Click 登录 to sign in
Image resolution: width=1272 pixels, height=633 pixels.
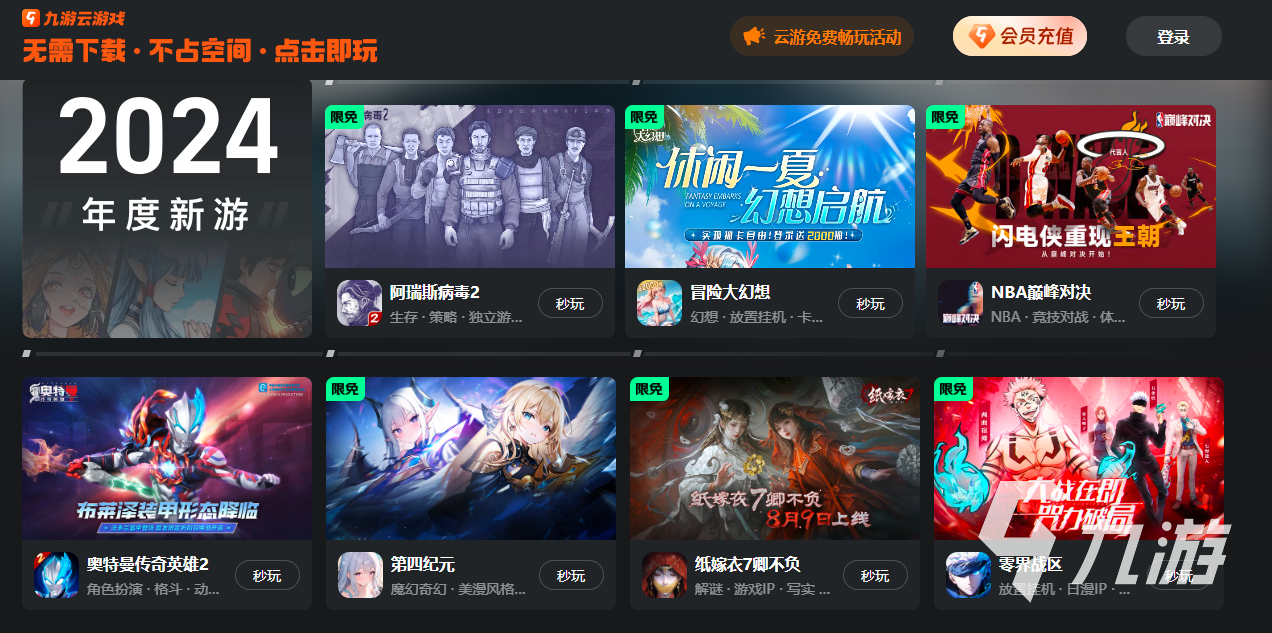tap(1173, 37)
